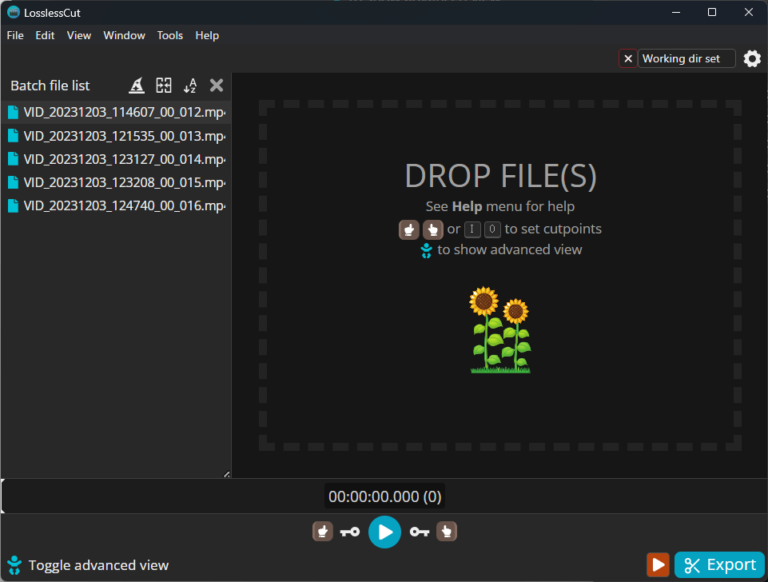Open the File menu
The image size is (768, 582).
(x=15, y=35)
